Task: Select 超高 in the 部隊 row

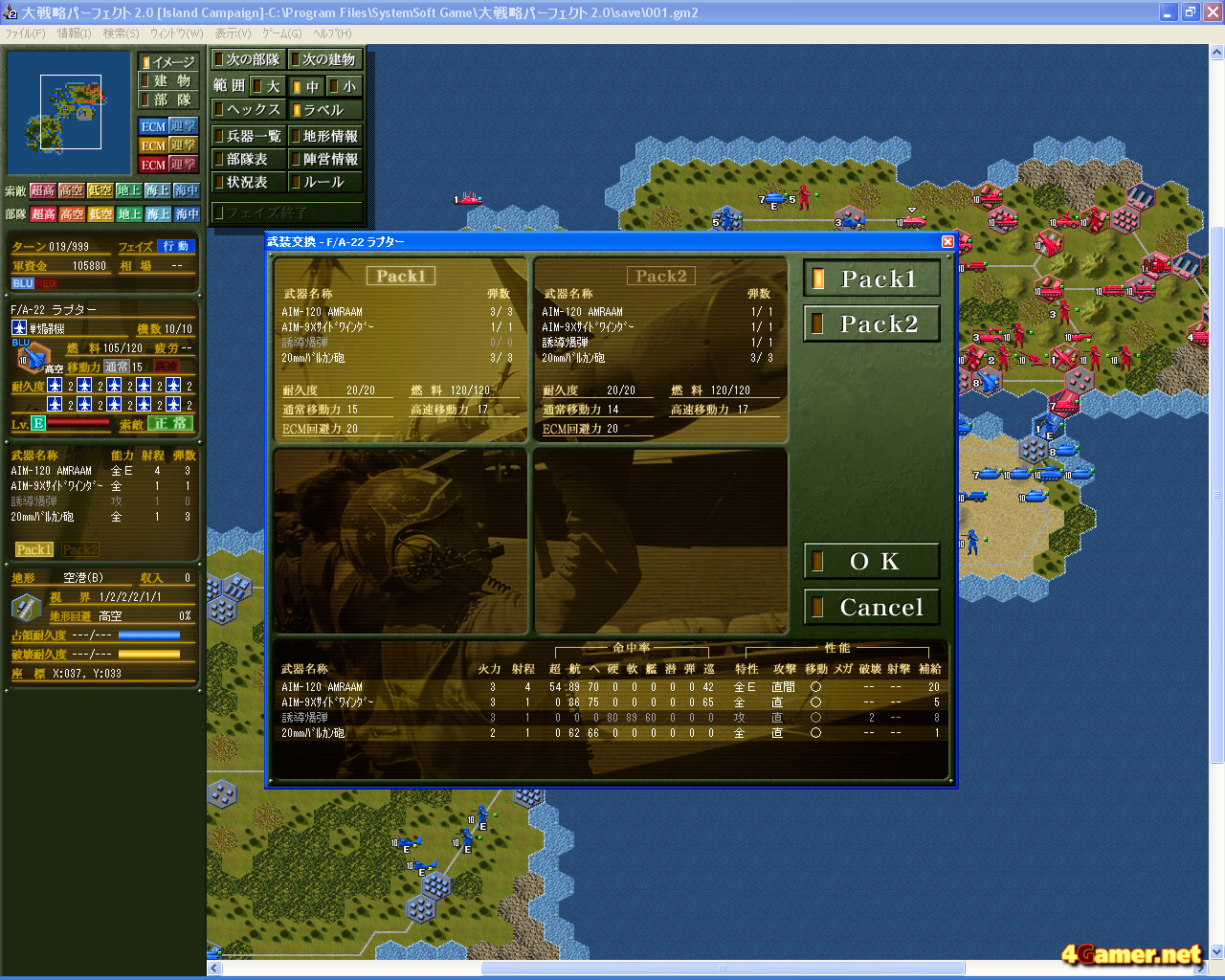Action: coord(43,214)
